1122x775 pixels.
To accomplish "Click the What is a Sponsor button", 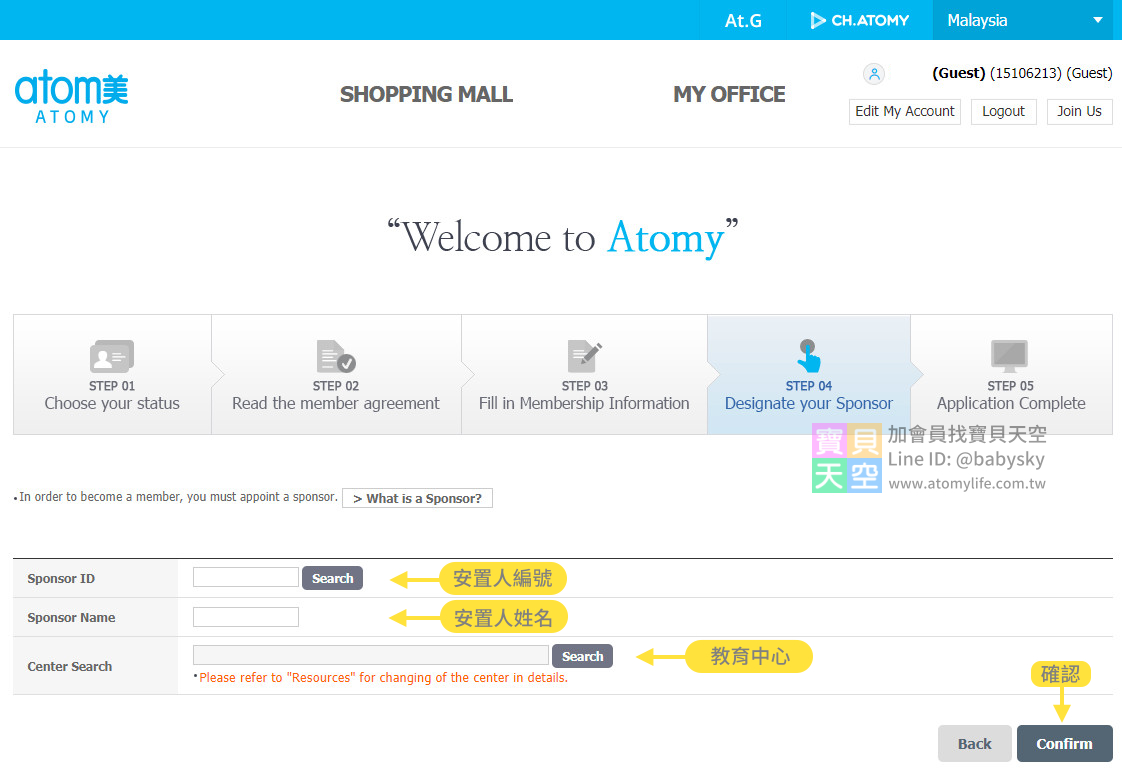I will click(417, 498).
